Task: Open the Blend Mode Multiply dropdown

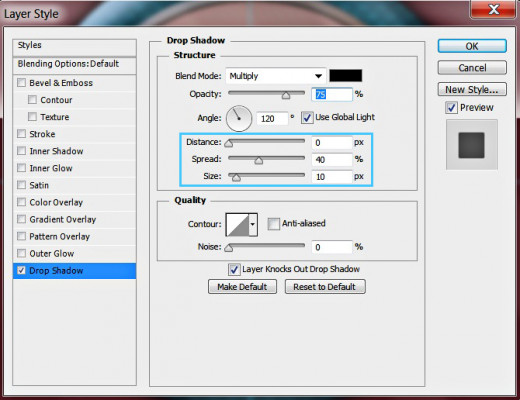Action: [275, 76]
